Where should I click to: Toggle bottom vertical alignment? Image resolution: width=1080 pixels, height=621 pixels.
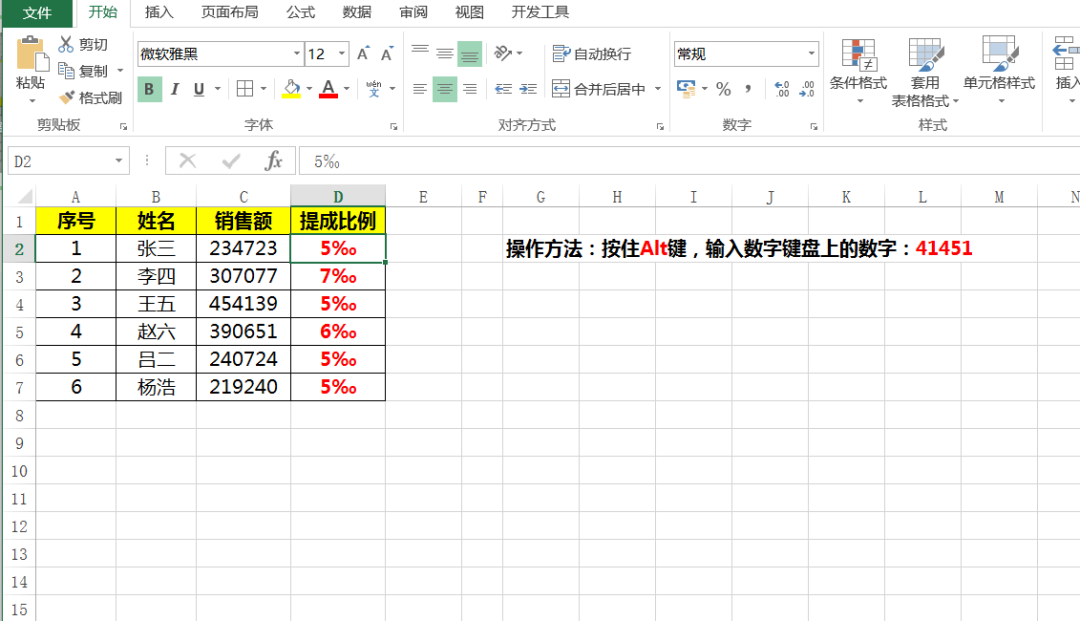[470, 54]
